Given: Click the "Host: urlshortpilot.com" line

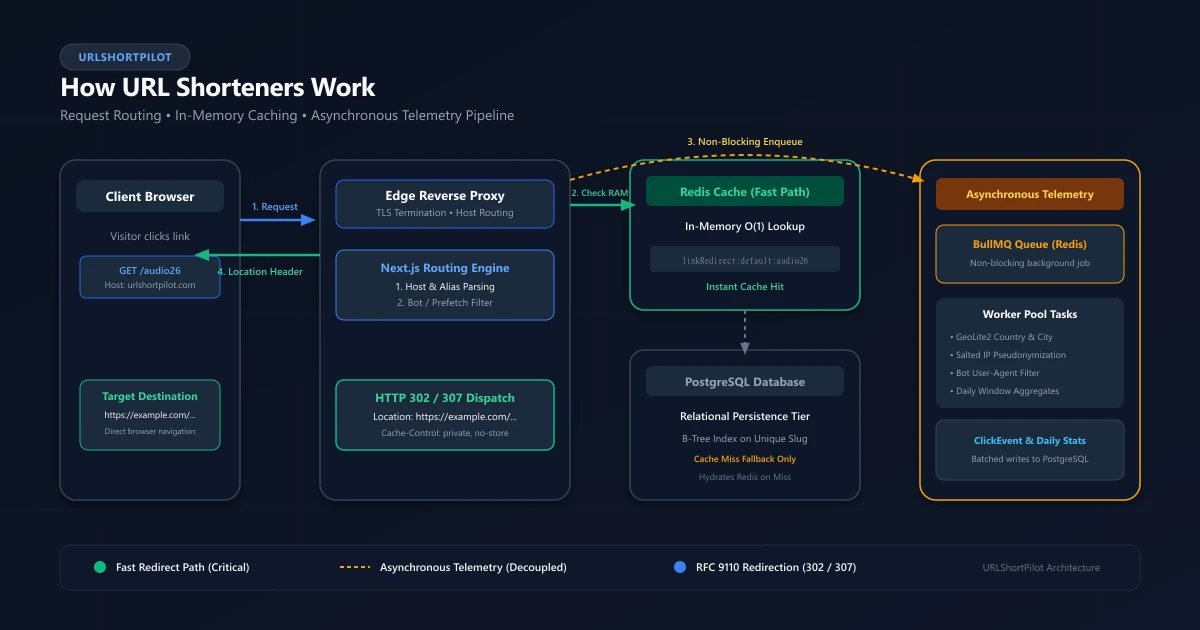Looking at the screenshot, I should click(x=150, y=285).
